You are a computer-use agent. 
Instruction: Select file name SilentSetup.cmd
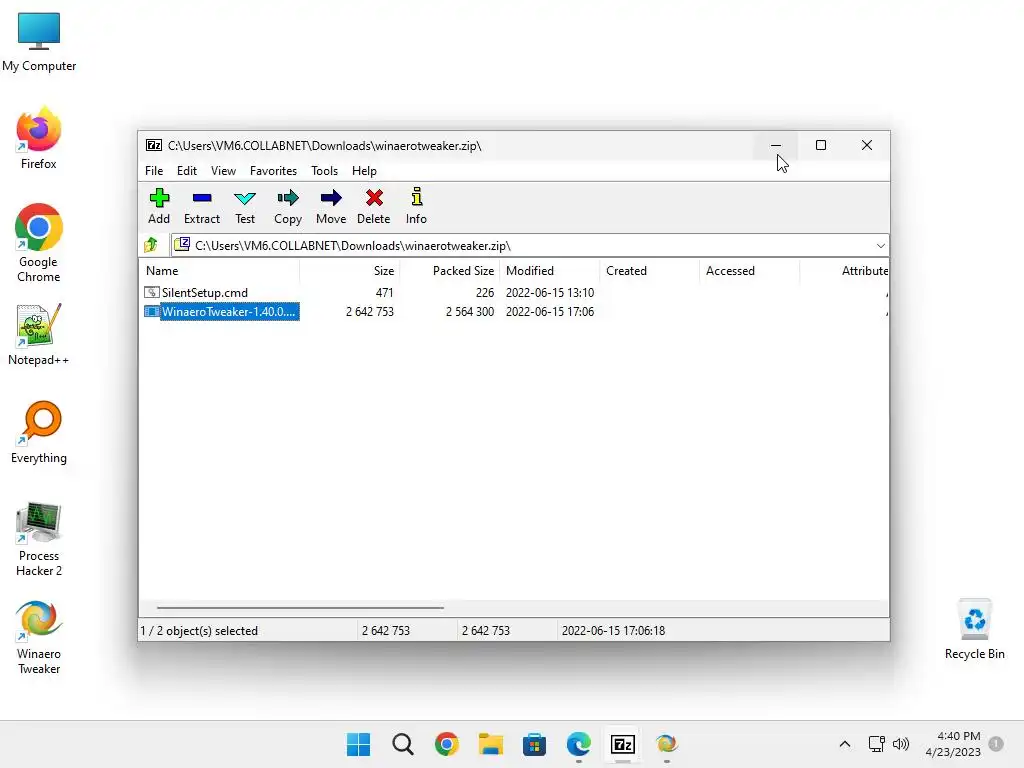204,293
